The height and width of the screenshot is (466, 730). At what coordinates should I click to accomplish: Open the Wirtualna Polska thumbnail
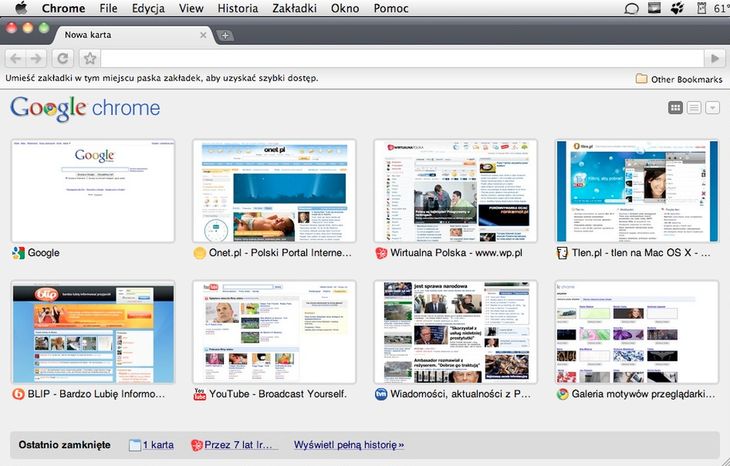[455, 191]
